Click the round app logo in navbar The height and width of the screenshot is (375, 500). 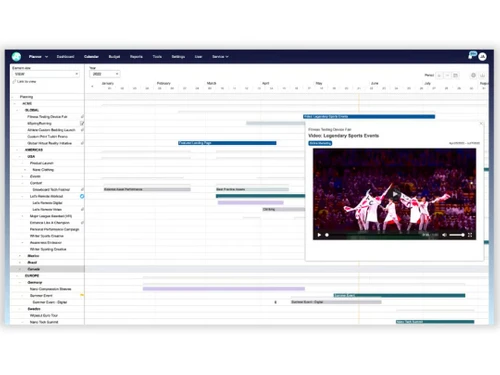coord(16,57)
